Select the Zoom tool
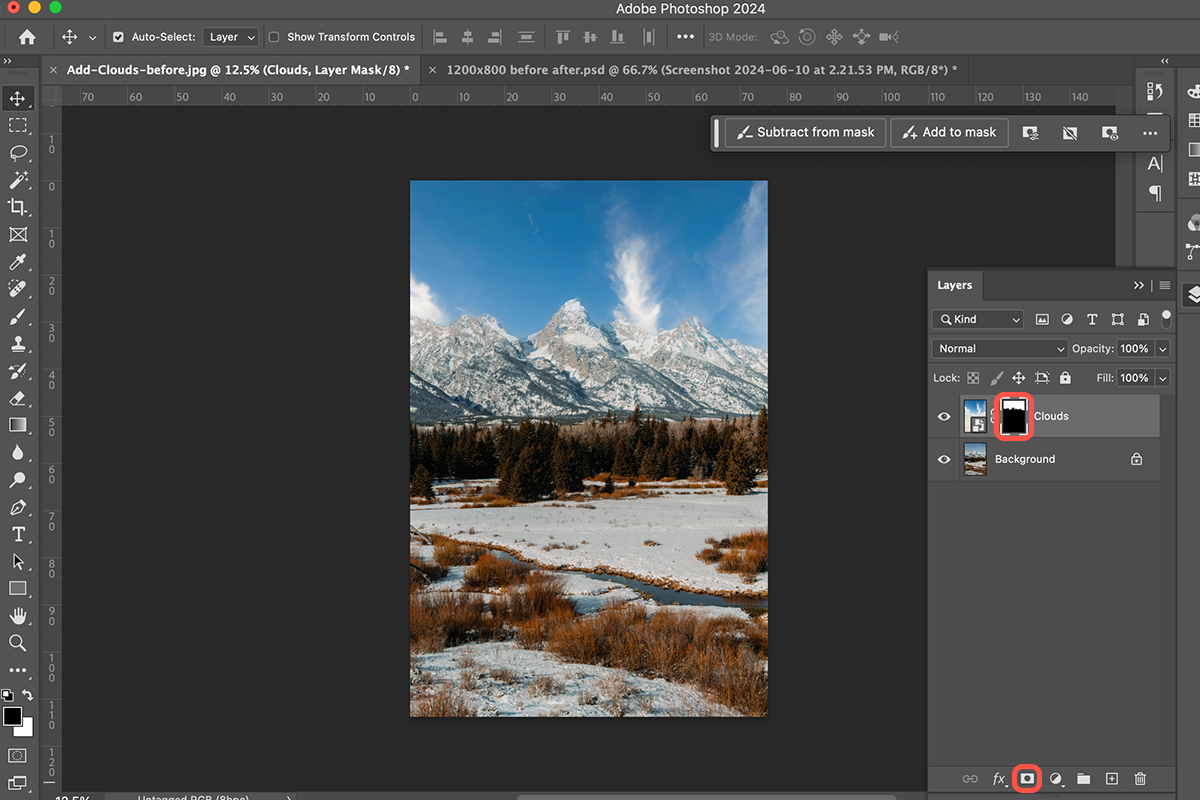This screenshot has width=1200, height=800. click(x=17, y=643)
